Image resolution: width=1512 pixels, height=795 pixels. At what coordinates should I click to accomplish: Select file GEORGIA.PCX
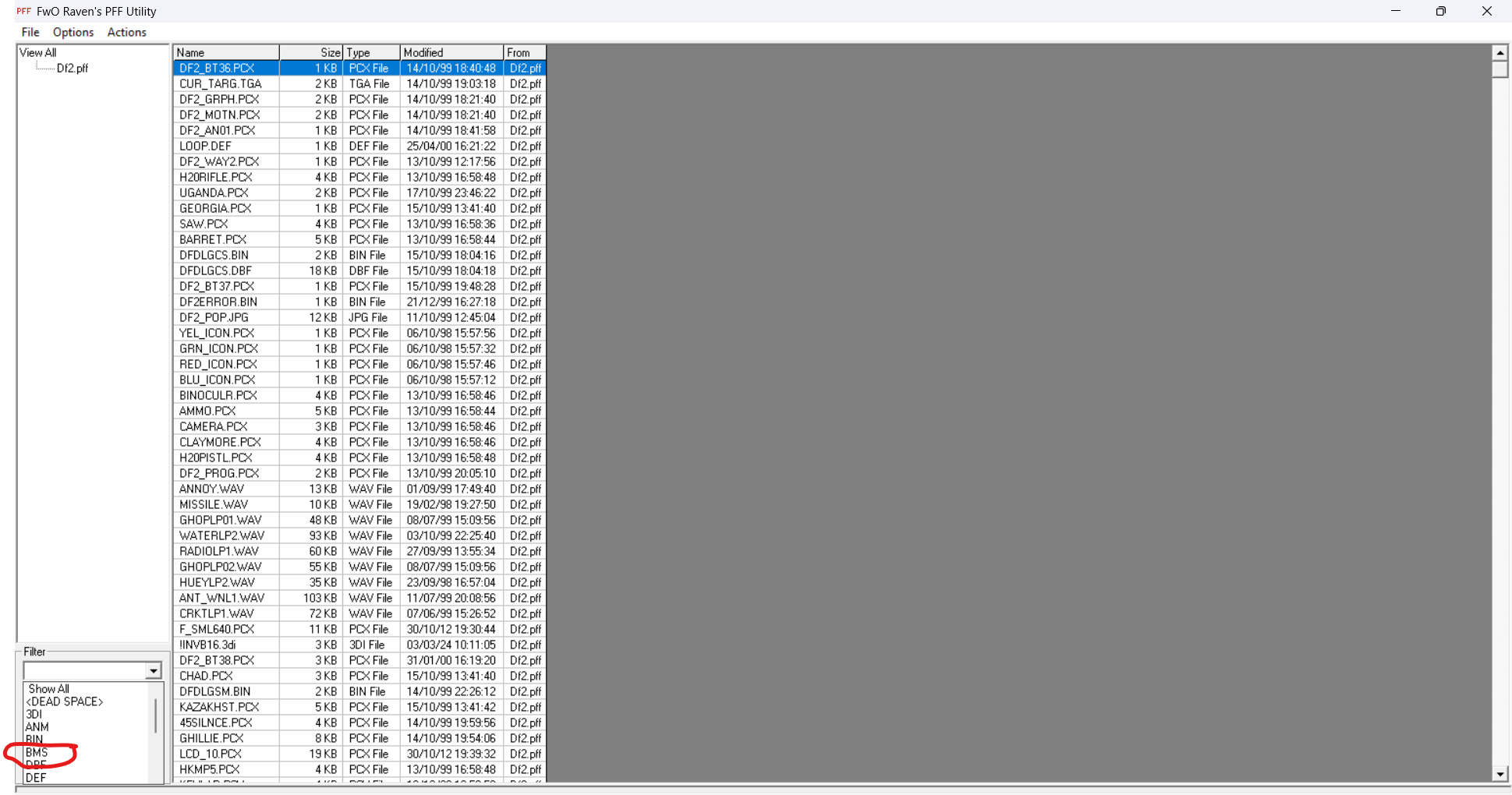pos(215,208)
